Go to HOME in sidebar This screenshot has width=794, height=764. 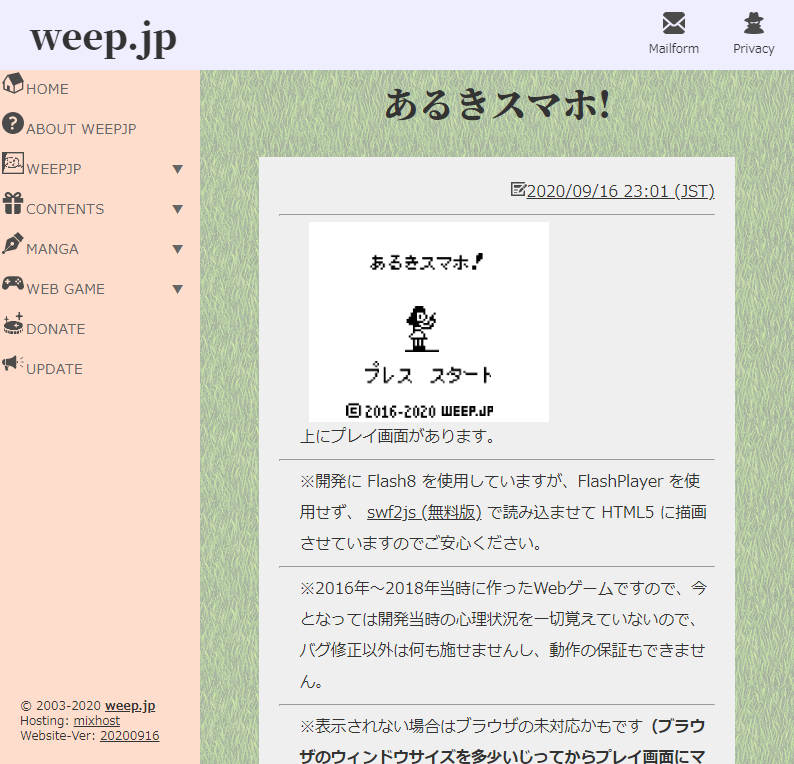coord(47,89)
